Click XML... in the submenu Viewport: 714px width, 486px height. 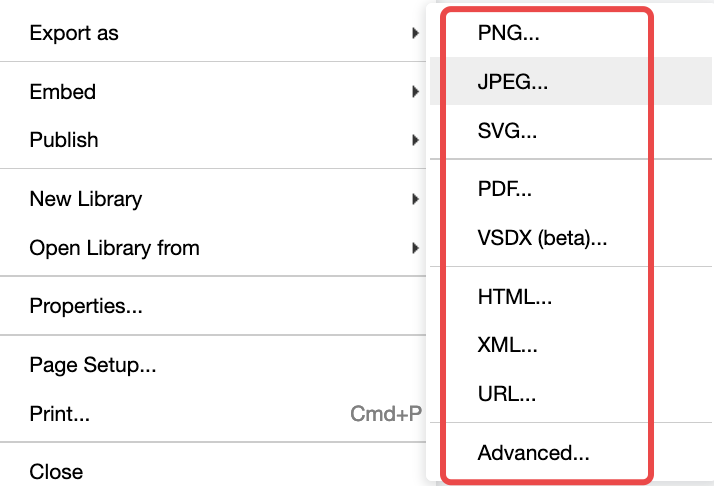click(x=508, y=346)
